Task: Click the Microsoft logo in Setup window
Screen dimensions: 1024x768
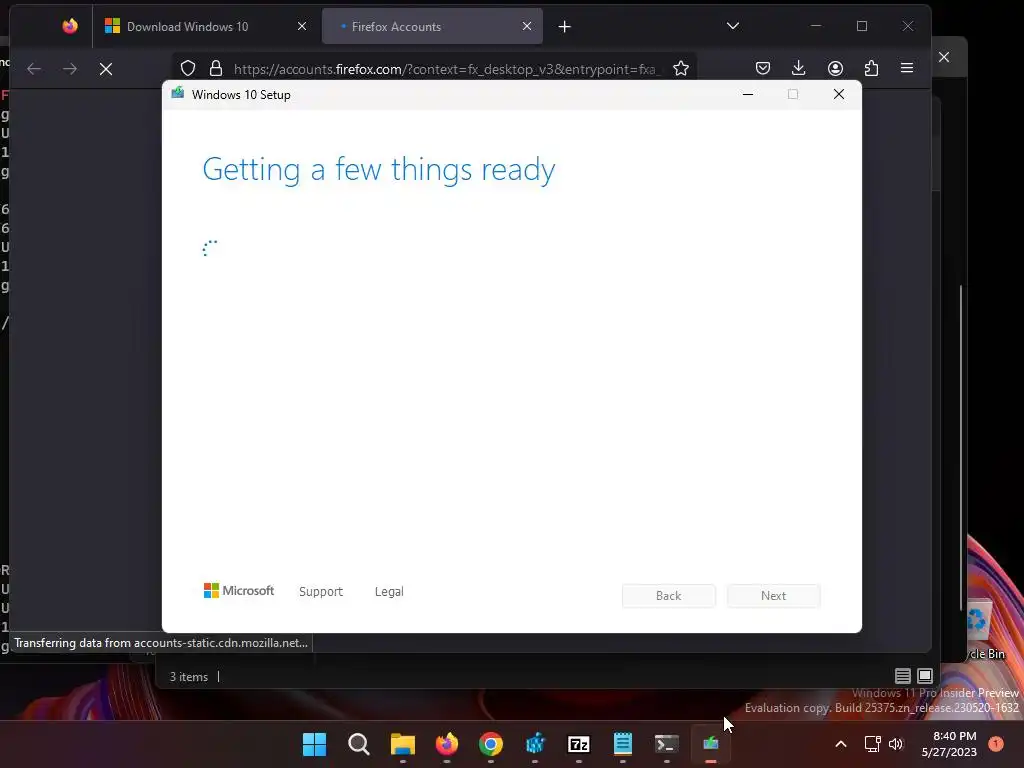Action: tap(239, 591)
